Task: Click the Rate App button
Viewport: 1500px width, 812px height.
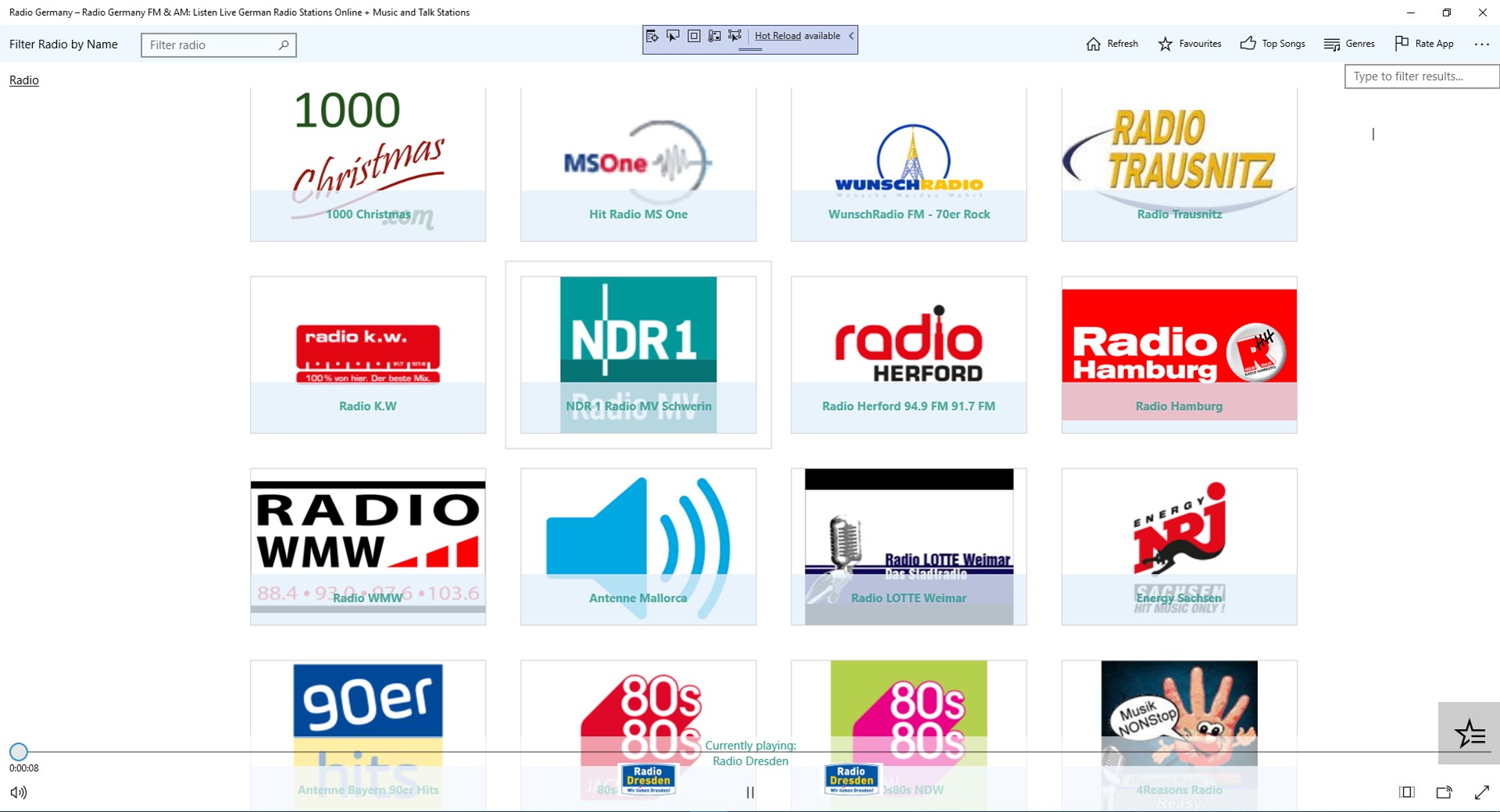Action: (1424, 44)
